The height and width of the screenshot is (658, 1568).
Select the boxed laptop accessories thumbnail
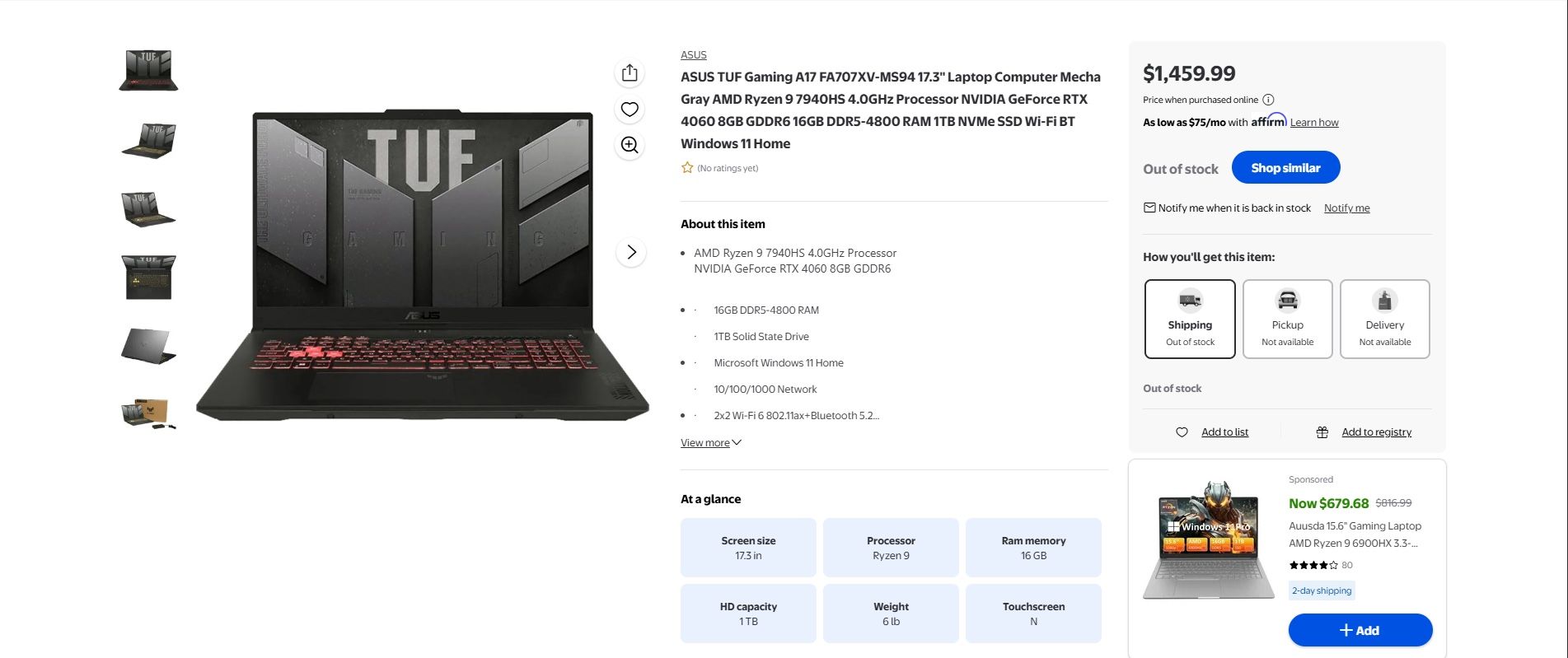coord(148,413)
